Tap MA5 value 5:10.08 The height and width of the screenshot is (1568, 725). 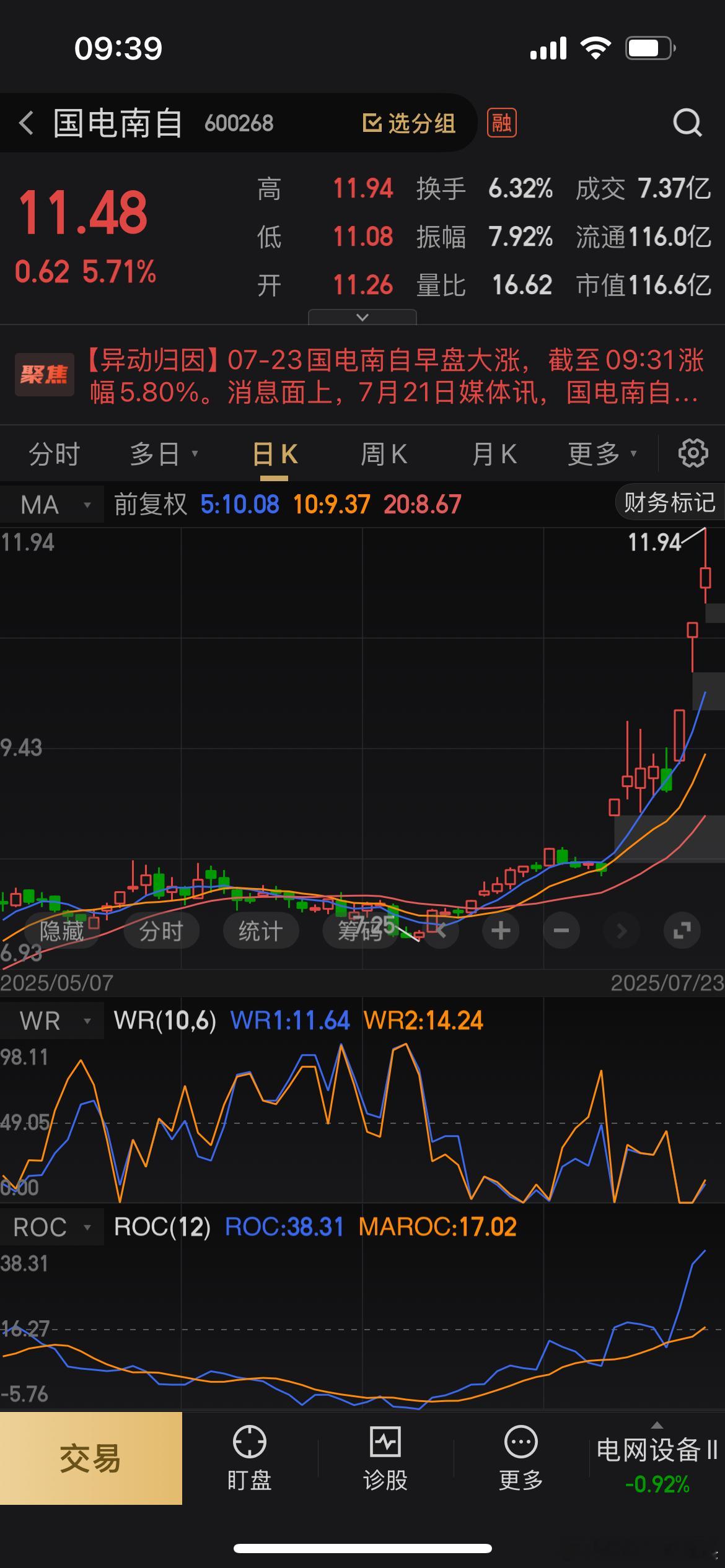[x=240, y=504]
